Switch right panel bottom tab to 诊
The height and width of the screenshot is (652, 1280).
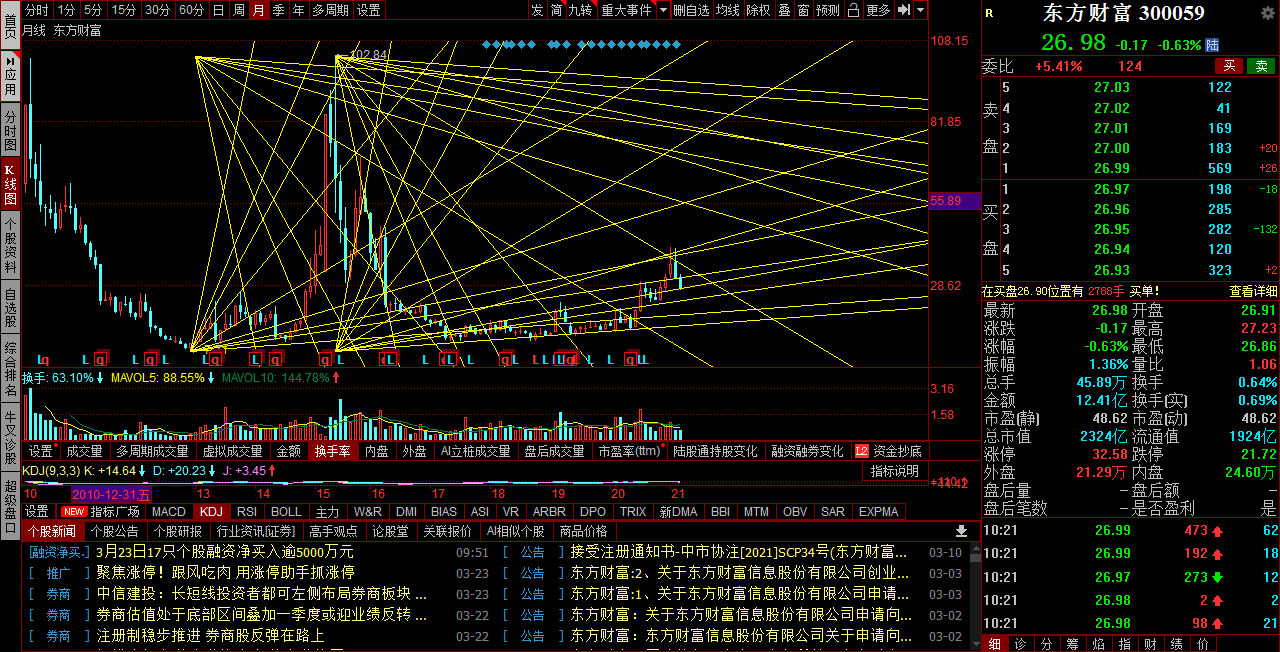tap(1019, 644)
